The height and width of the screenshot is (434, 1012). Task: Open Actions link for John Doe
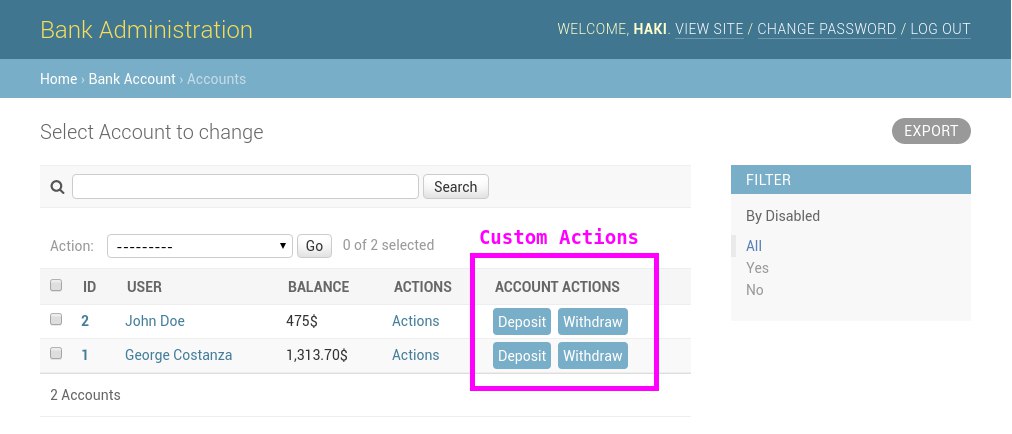pyautogui.click(x=416, y=321)
